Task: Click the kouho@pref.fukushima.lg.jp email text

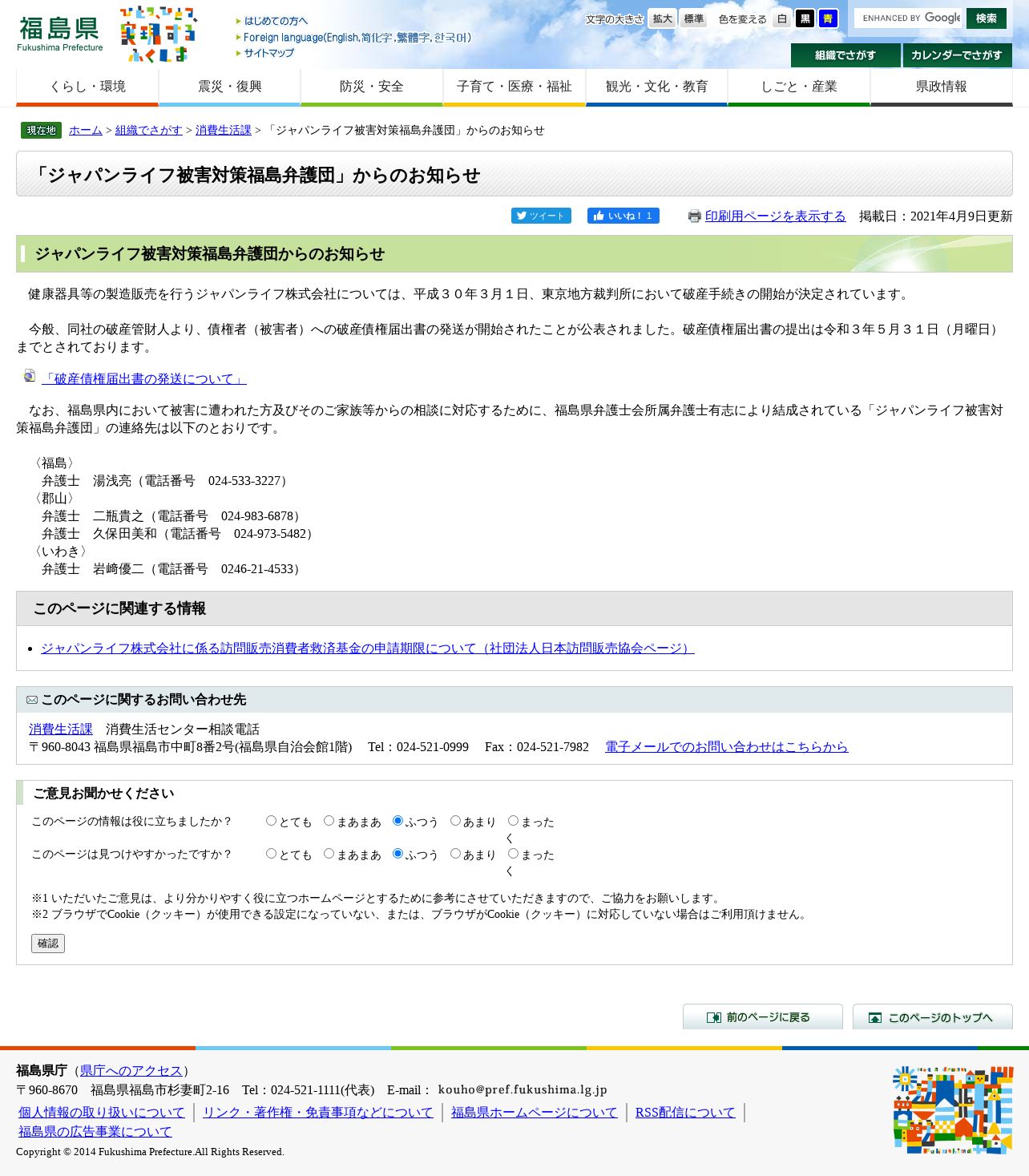Action: coord(523,1089)
